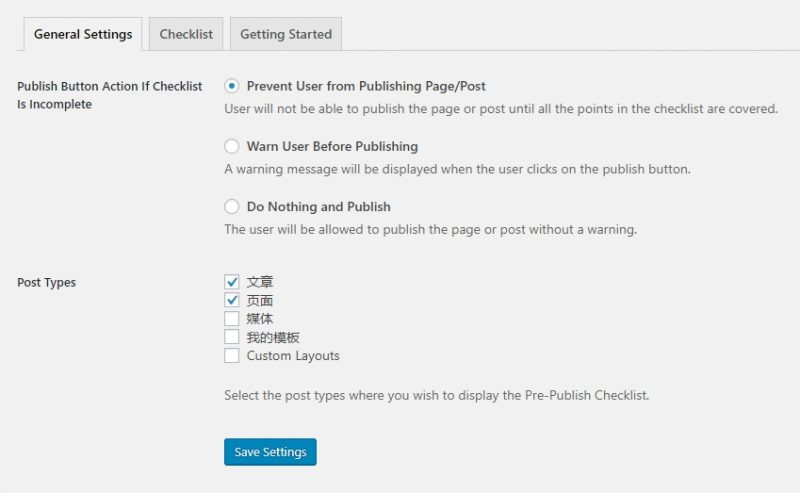This screenshot has height=493, width=800.
Task: Switch to the General Settings tab
Action: [83, 34]
